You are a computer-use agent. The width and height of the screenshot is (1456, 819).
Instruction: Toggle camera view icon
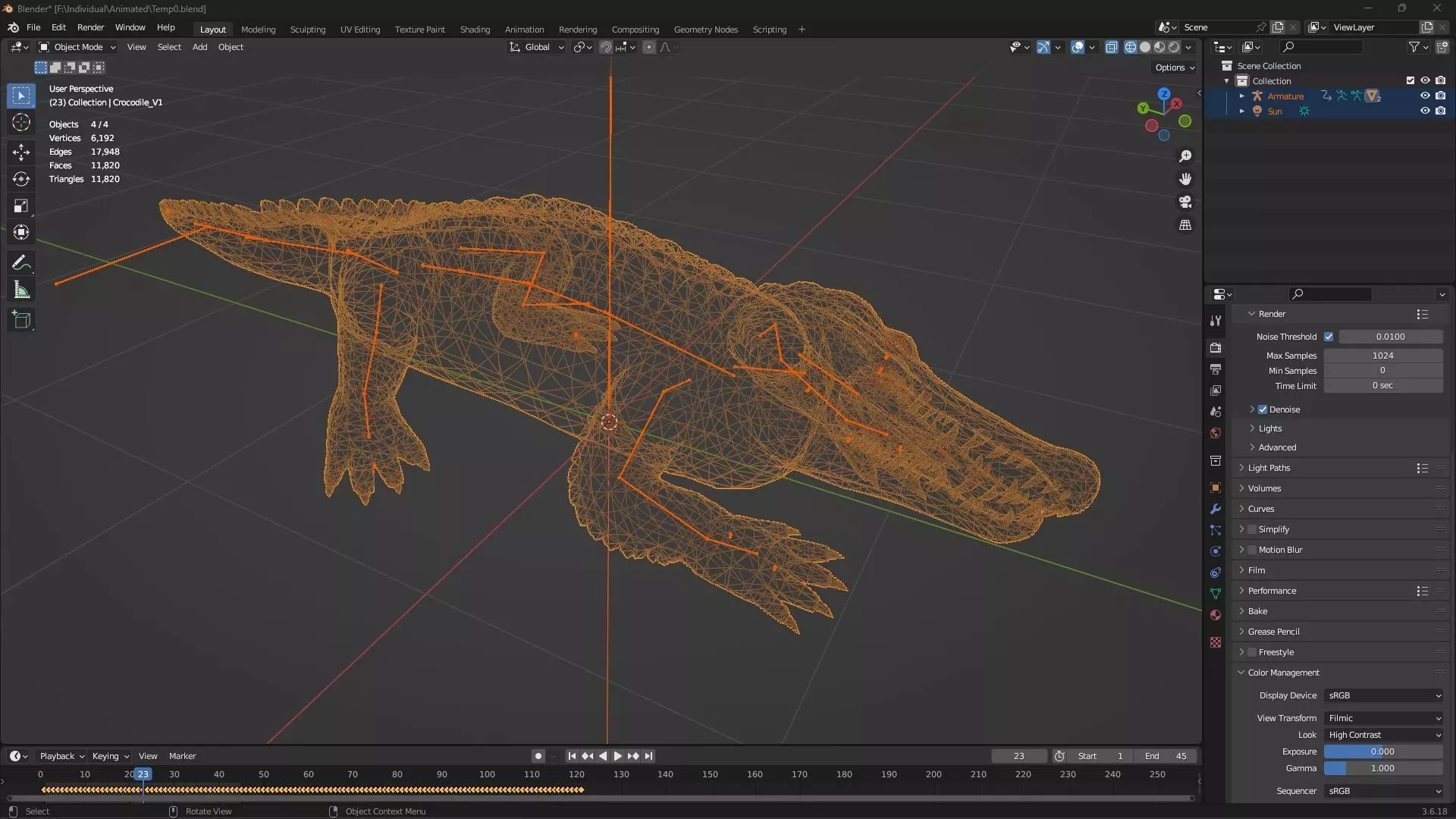click(x=1185, y=202)
